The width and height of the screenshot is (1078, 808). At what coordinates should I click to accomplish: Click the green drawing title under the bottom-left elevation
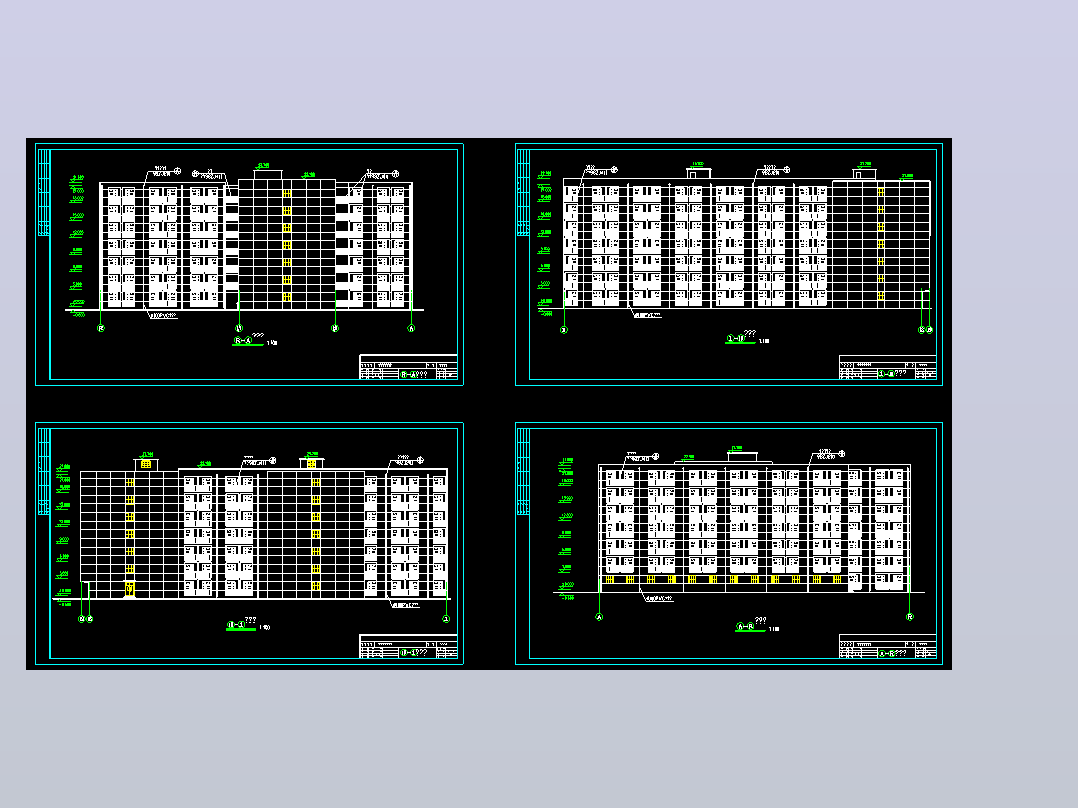point(241,625)
